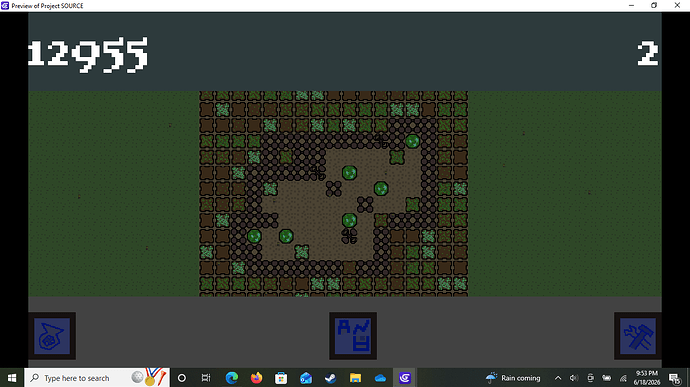Click the number 2 counter at top right

point(647,54)
